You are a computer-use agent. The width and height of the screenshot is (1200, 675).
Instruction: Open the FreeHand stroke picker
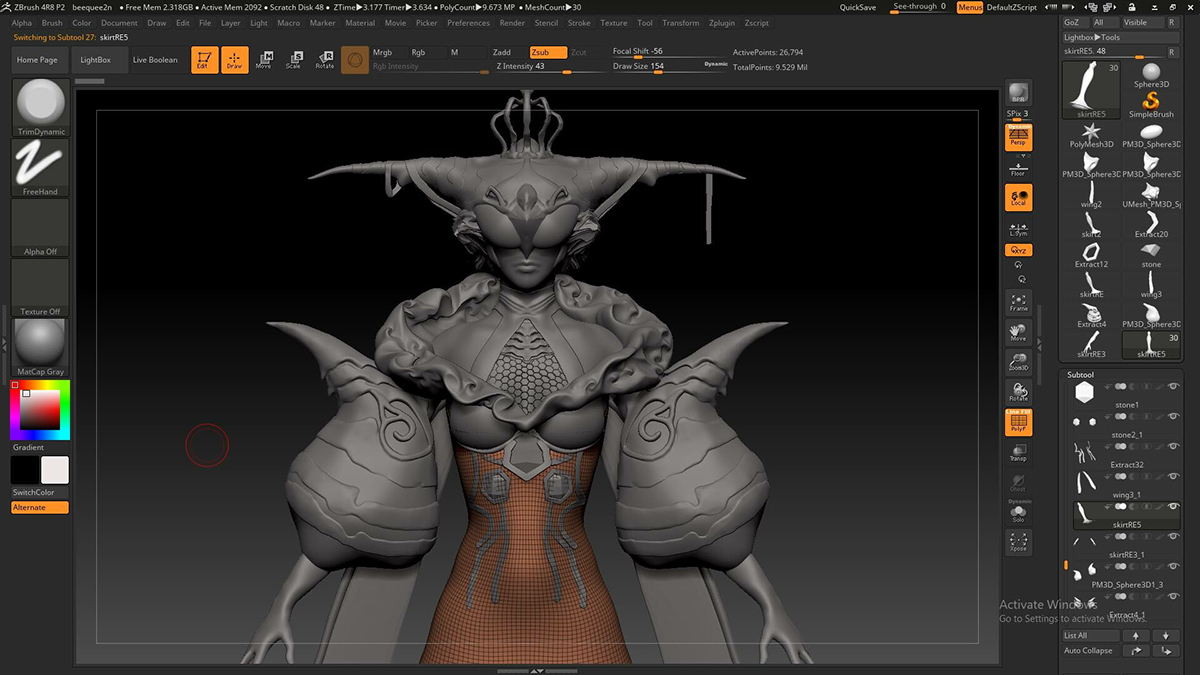[41, 164]
